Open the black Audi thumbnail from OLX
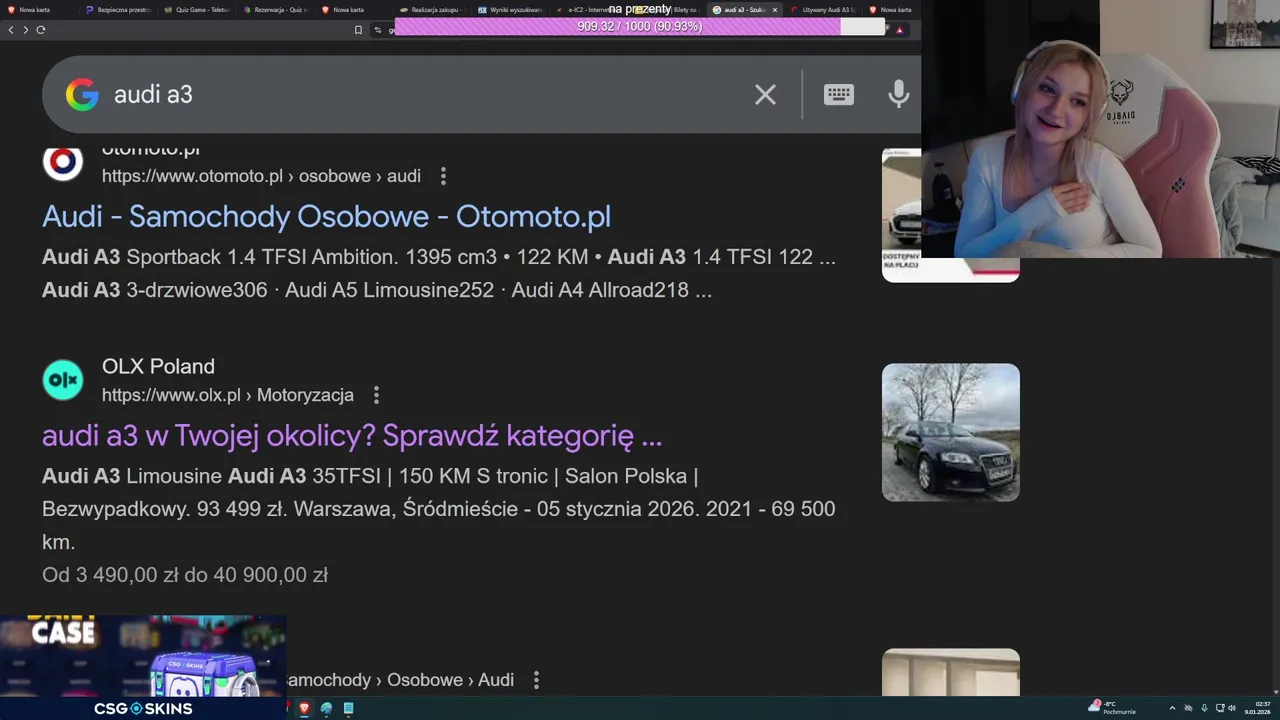This screenshot has height=720, width=1280. pyautogui.click(x=951, y=432)
